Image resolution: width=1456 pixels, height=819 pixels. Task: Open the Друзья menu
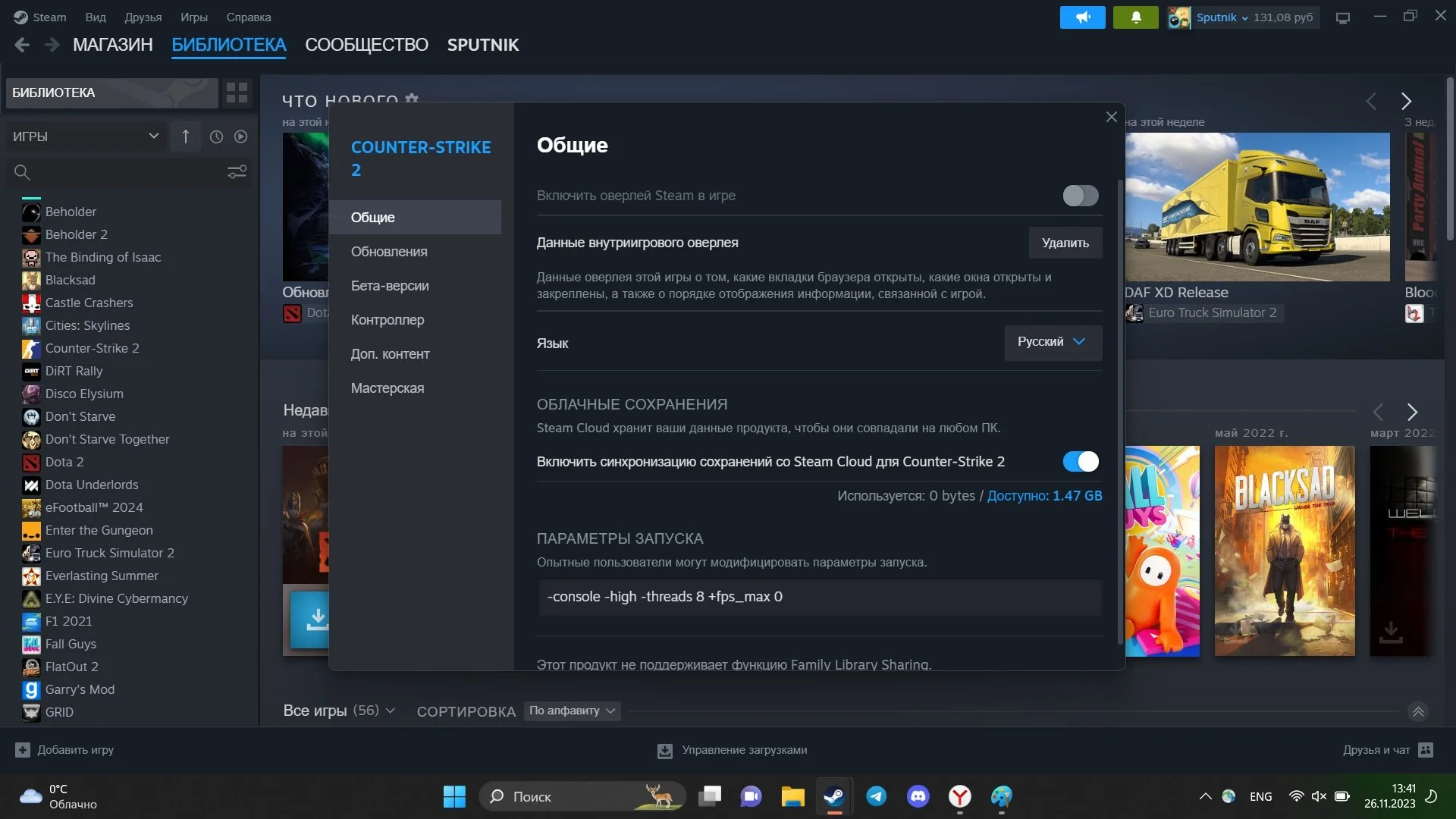click(143, 17)
